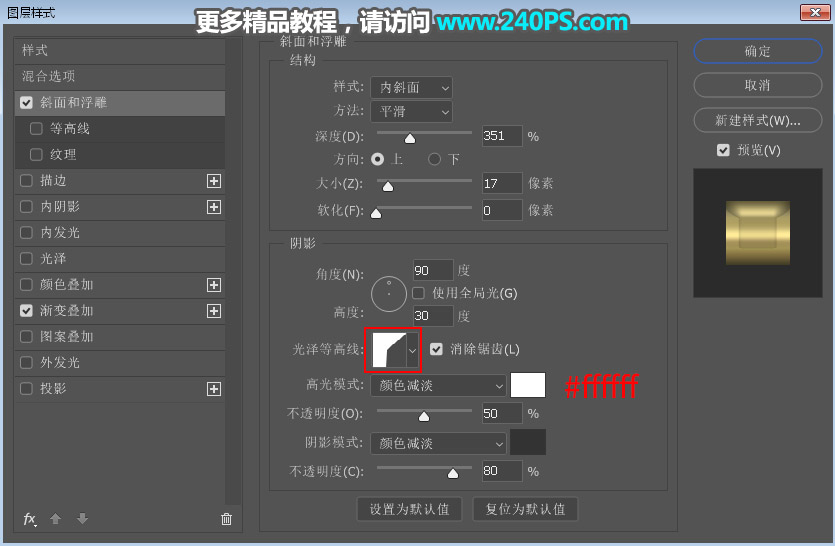Select 混合选项 in the left panel

coord(120,77)
